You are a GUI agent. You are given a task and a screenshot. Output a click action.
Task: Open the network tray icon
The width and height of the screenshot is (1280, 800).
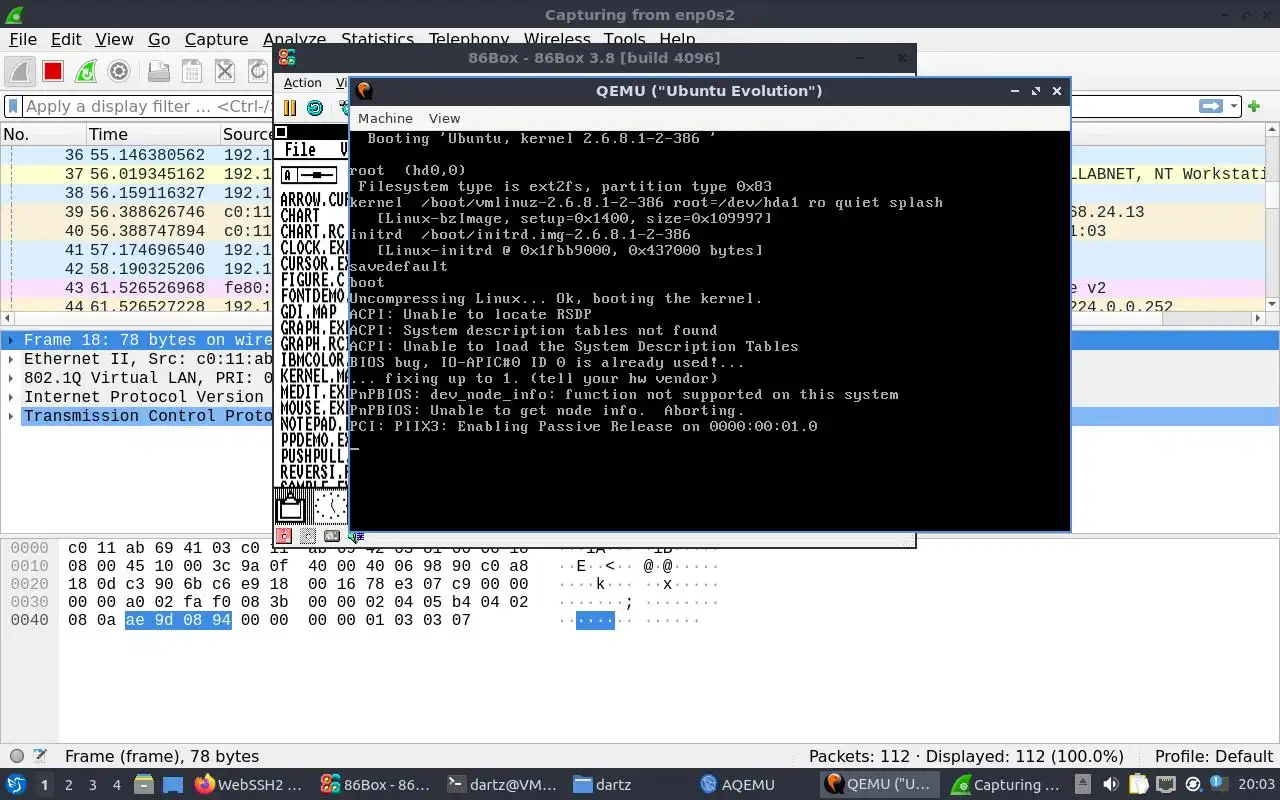pyautogui.click(x=1165, y=785)
